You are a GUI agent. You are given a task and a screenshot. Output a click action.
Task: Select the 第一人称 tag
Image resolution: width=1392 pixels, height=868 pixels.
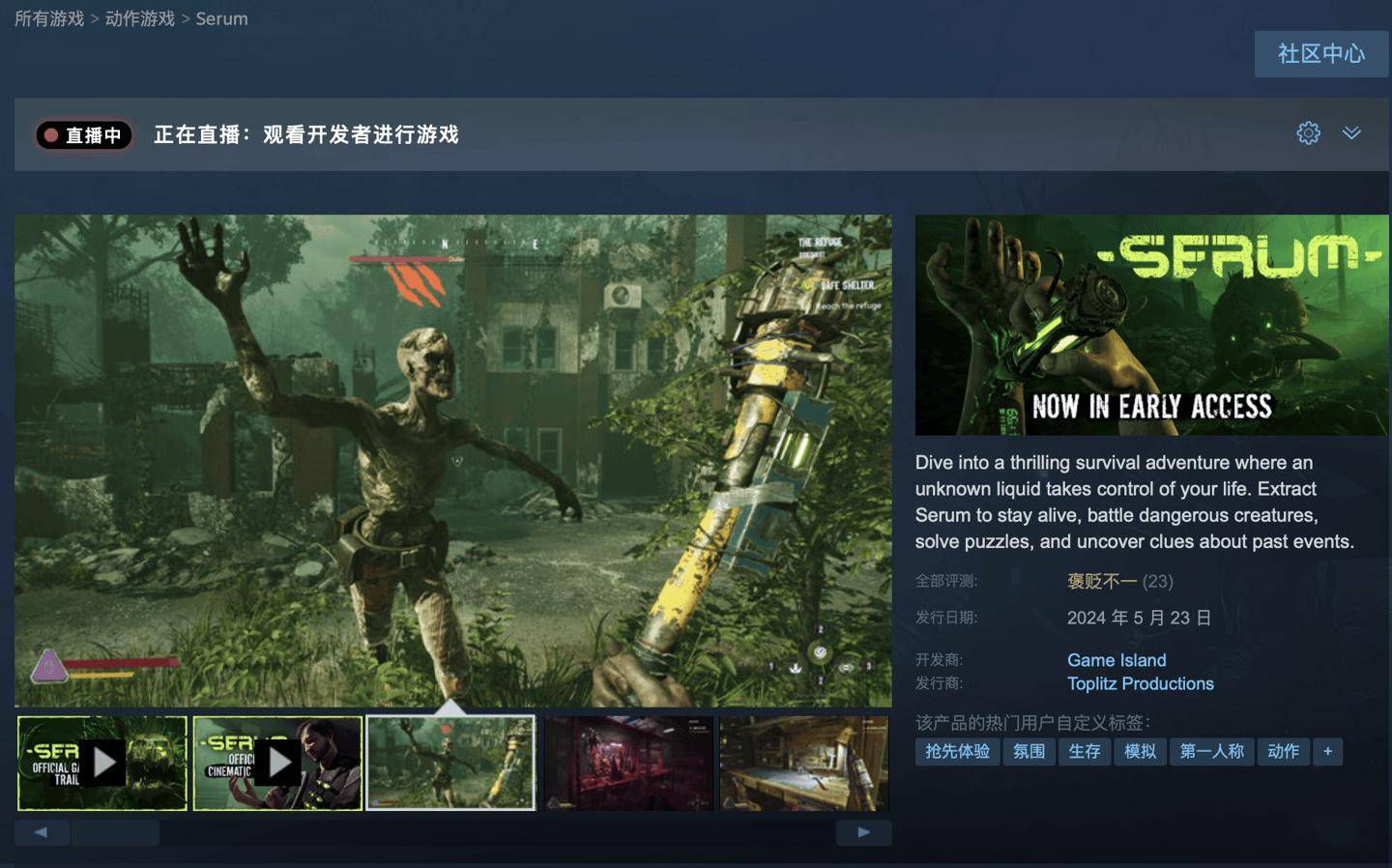click(x=1211, y=752)
